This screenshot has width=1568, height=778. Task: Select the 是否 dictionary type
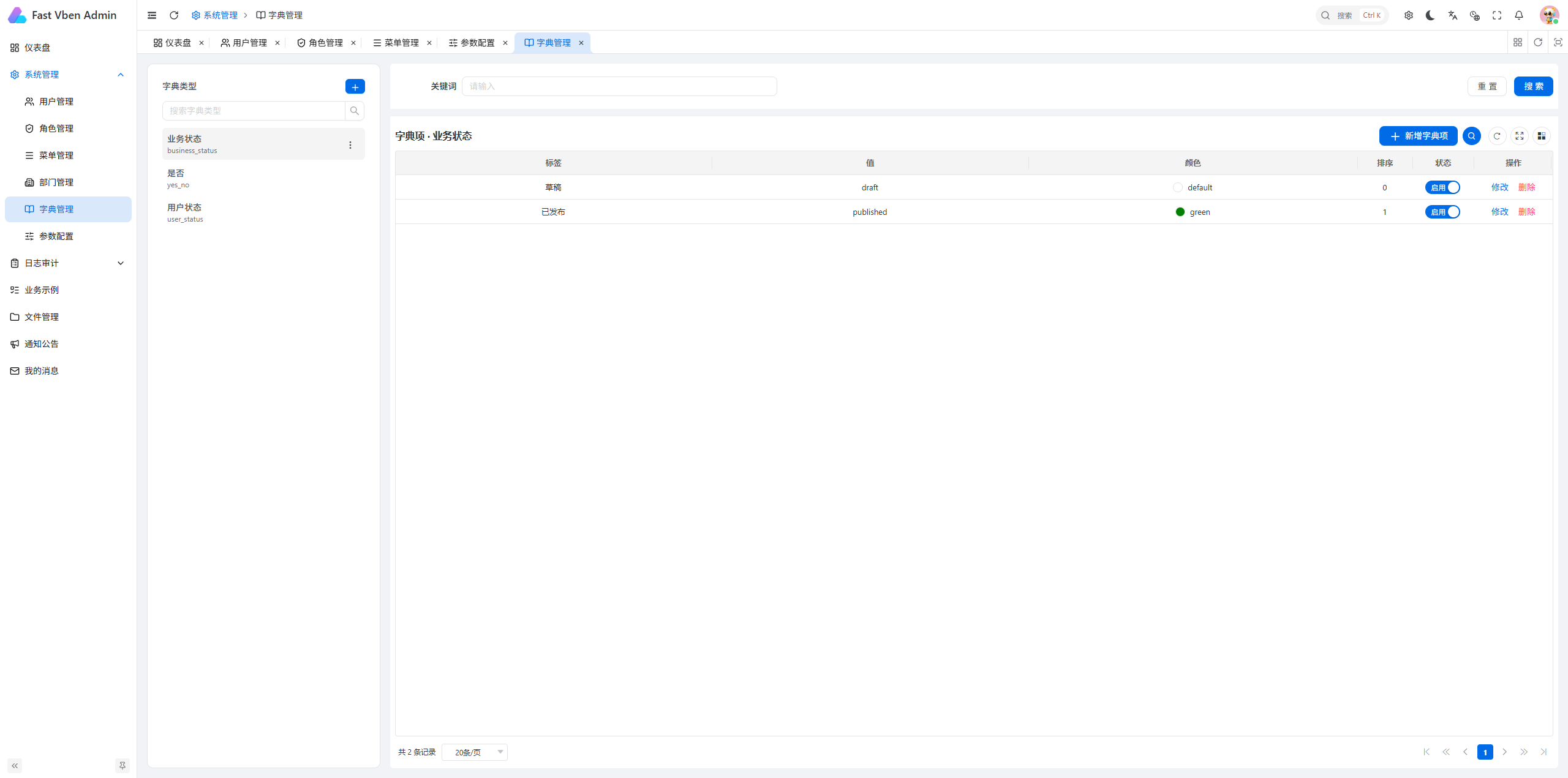263,178
